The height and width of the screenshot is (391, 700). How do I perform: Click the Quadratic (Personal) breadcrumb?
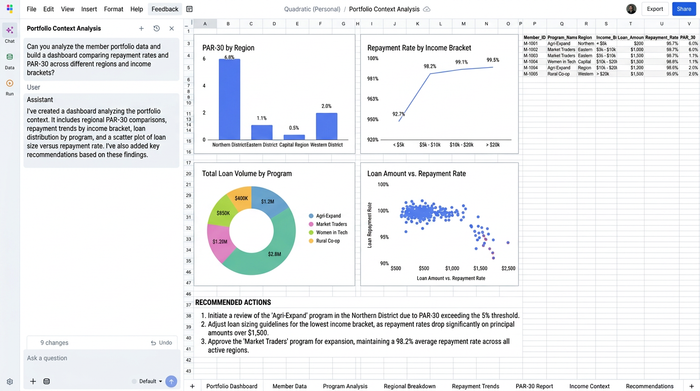coord(312,9)
